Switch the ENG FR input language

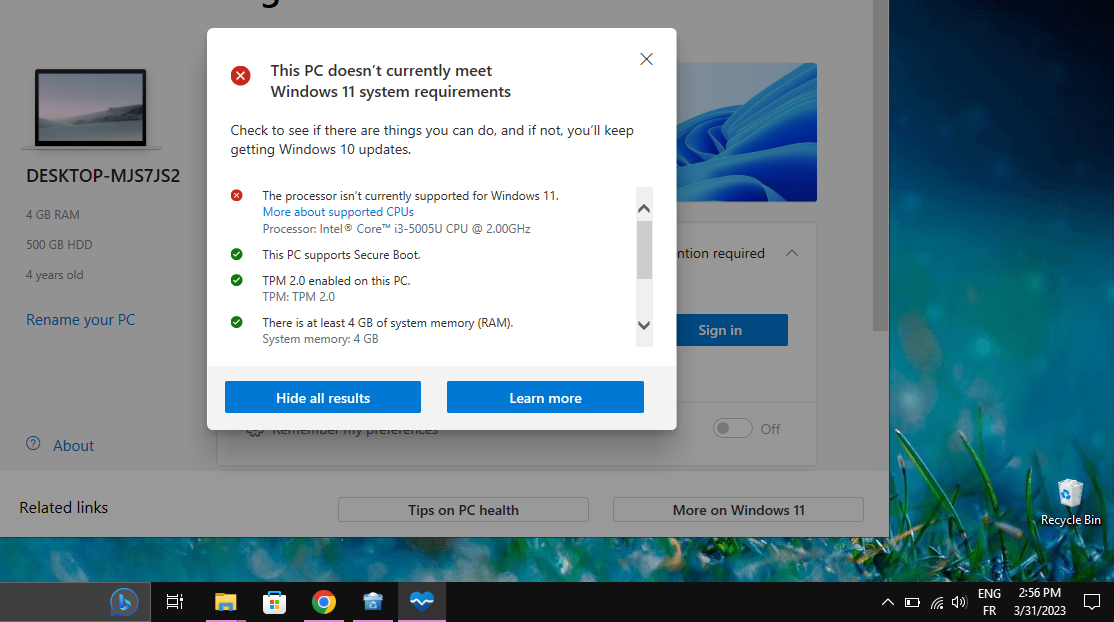point(989,602)
